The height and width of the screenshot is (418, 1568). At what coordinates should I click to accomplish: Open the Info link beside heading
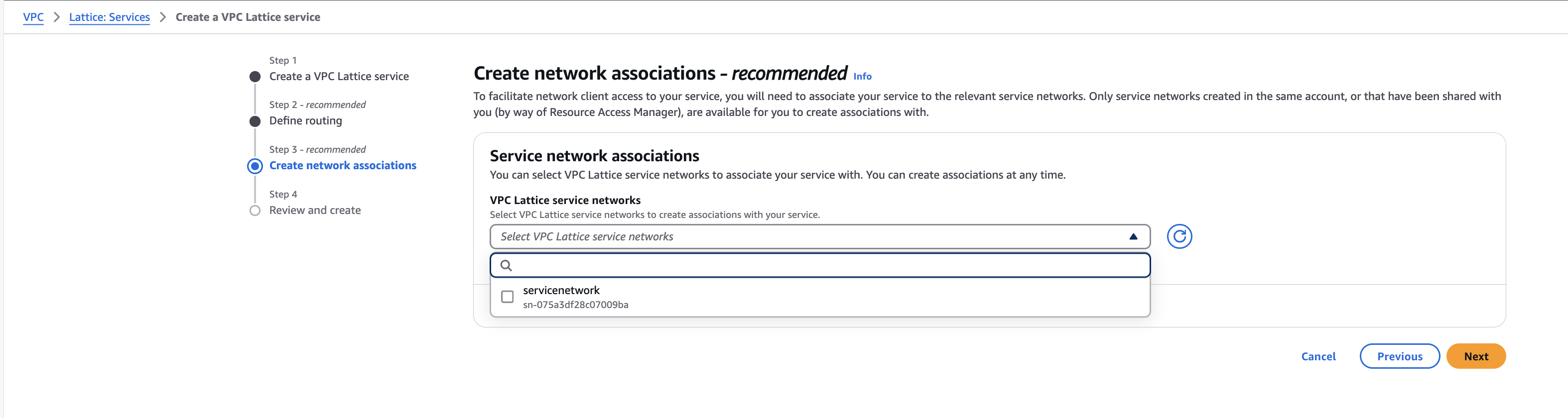[862, 77]
